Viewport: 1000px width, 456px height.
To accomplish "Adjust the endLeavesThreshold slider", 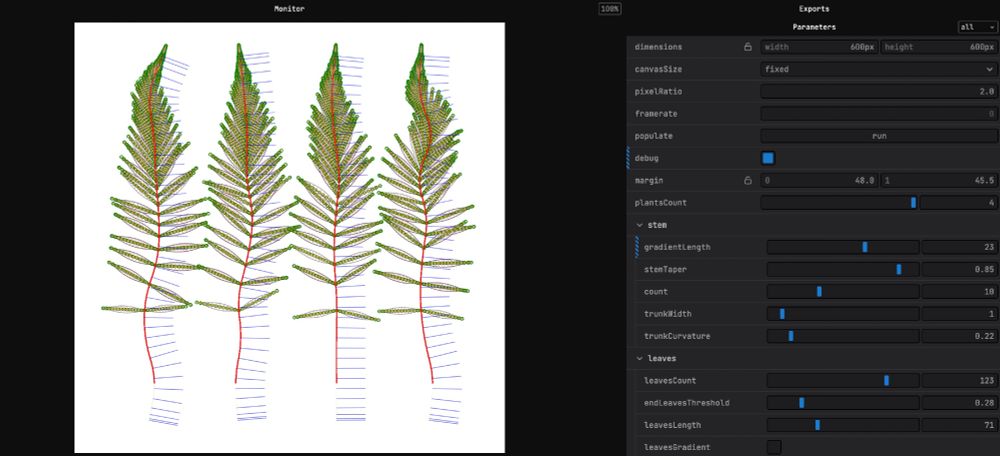I will [x=842, y=403].
